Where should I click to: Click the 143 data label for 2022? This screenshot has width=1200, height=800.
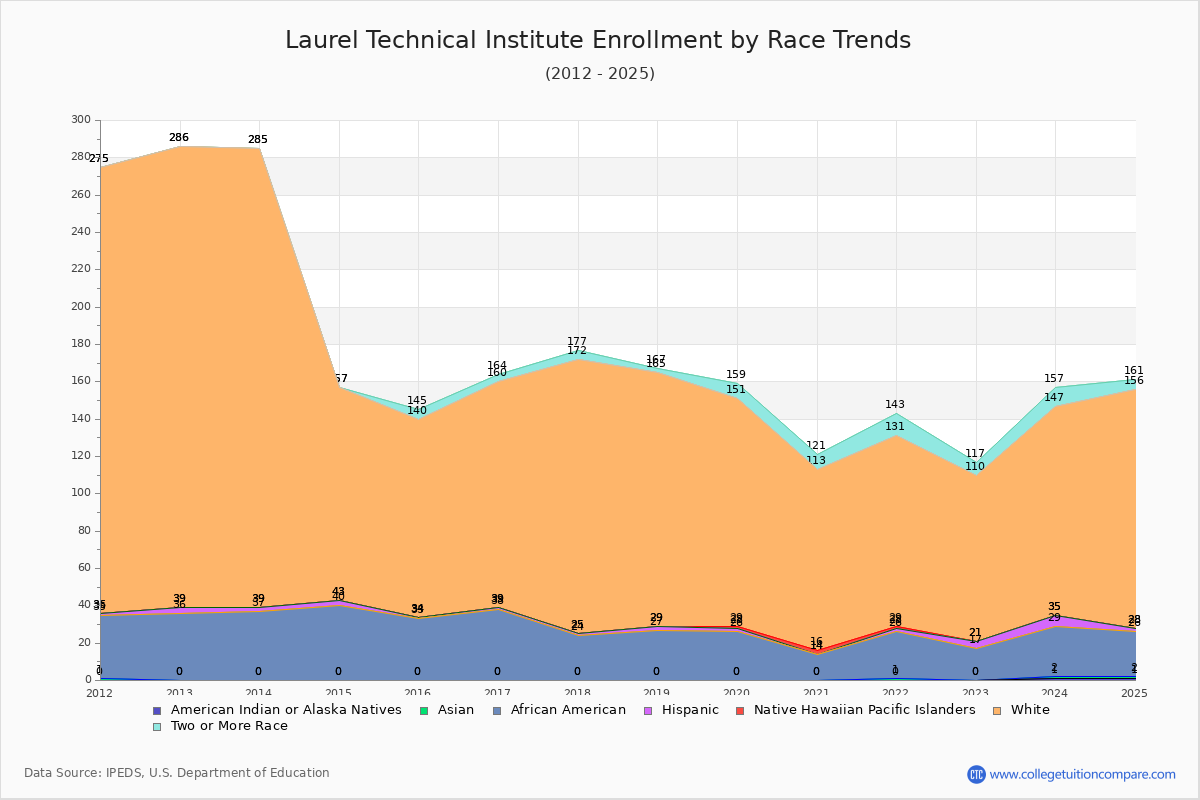pos(895,405)
